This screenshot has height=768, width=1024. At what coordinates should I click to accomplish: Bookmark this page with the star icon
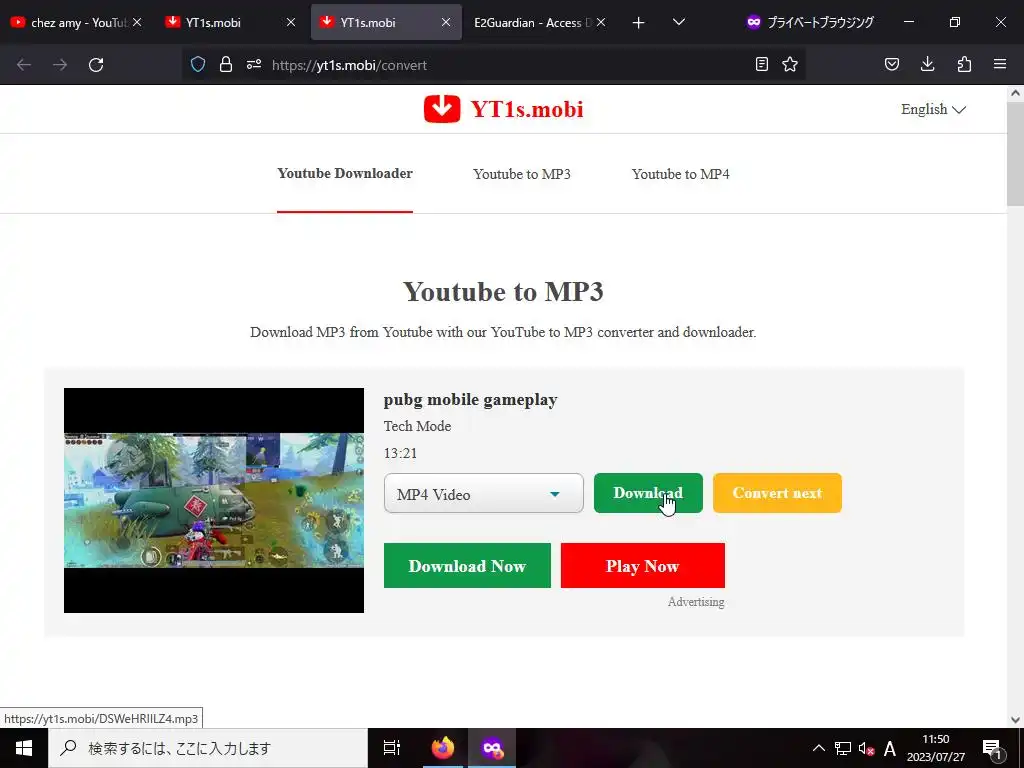coord(790,65)
